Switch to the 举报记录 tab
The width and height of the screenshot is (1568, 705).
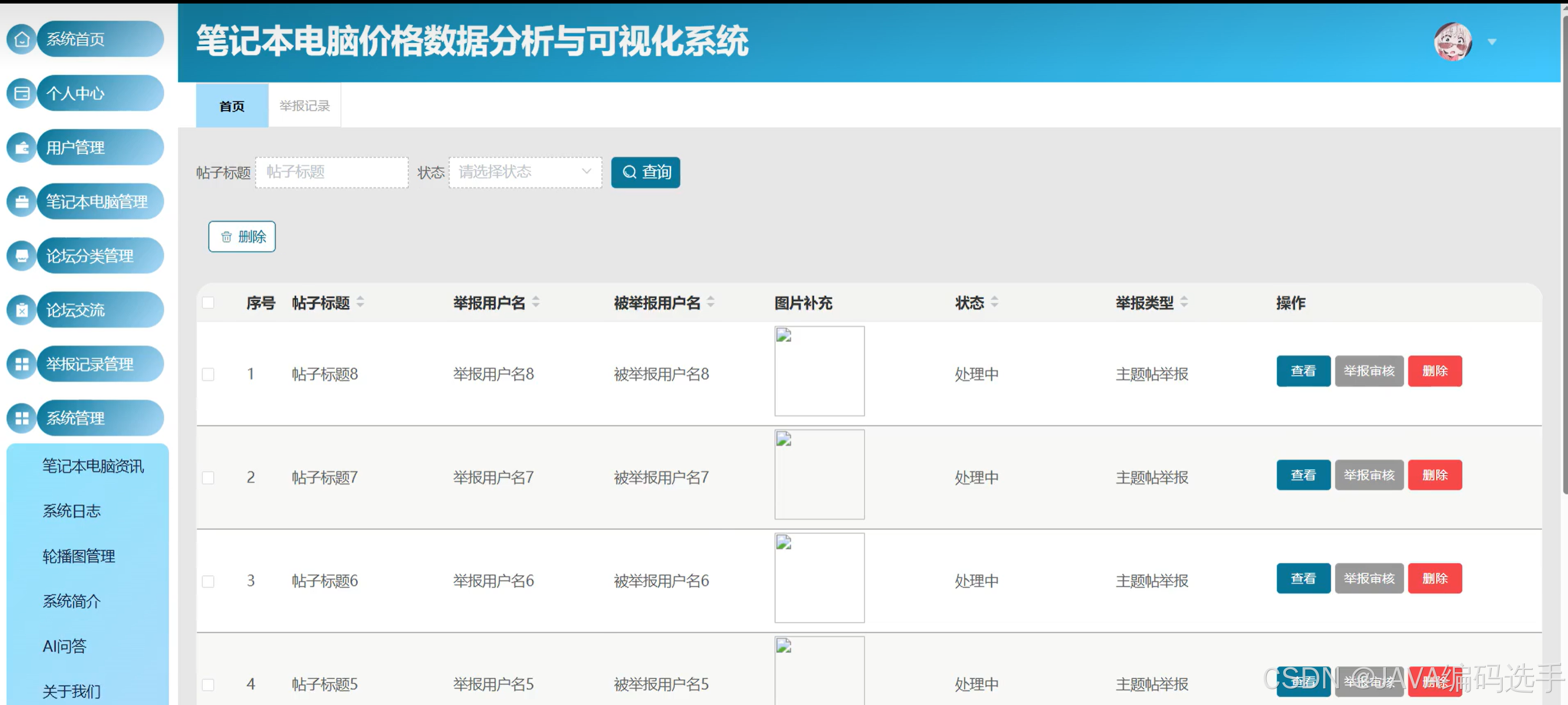(x=304, y=106)
